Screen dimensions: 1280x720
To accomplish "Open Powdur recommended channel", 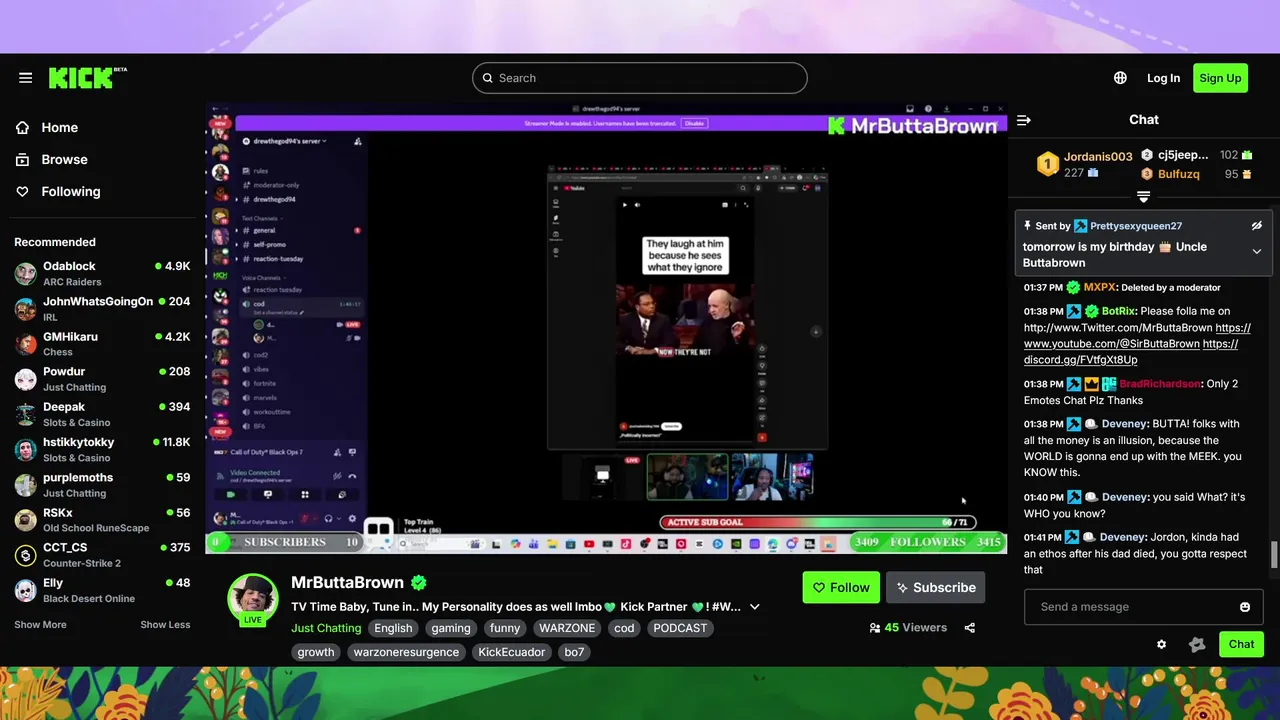I will click(x=102, y=378).
